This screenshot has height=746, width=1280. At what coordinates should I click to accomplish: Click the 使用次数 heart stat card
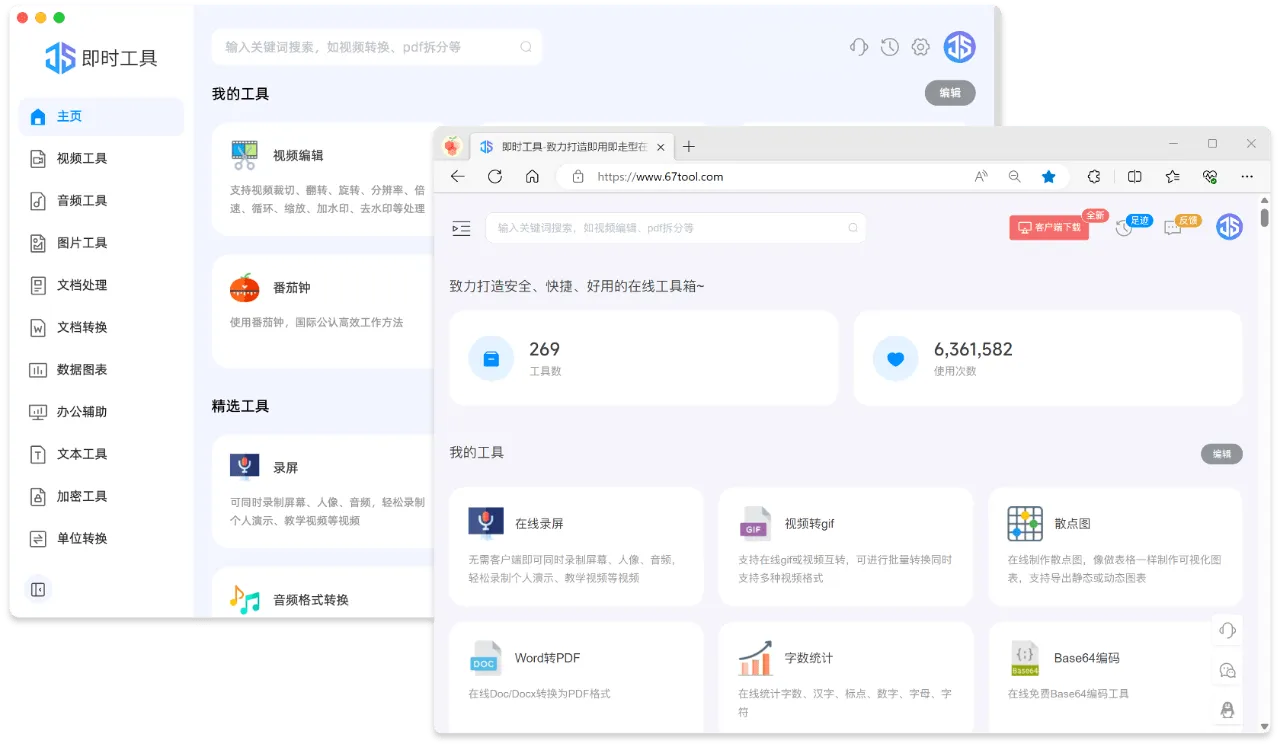click(x=1048, y=358)
